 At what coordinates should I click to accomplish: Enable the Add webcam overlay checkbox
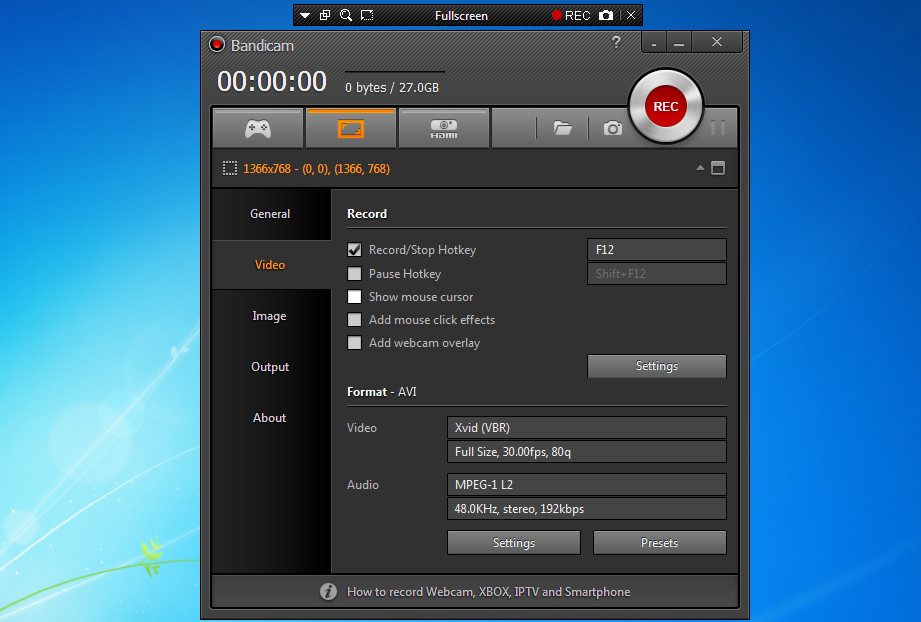[x=354, y=343]
